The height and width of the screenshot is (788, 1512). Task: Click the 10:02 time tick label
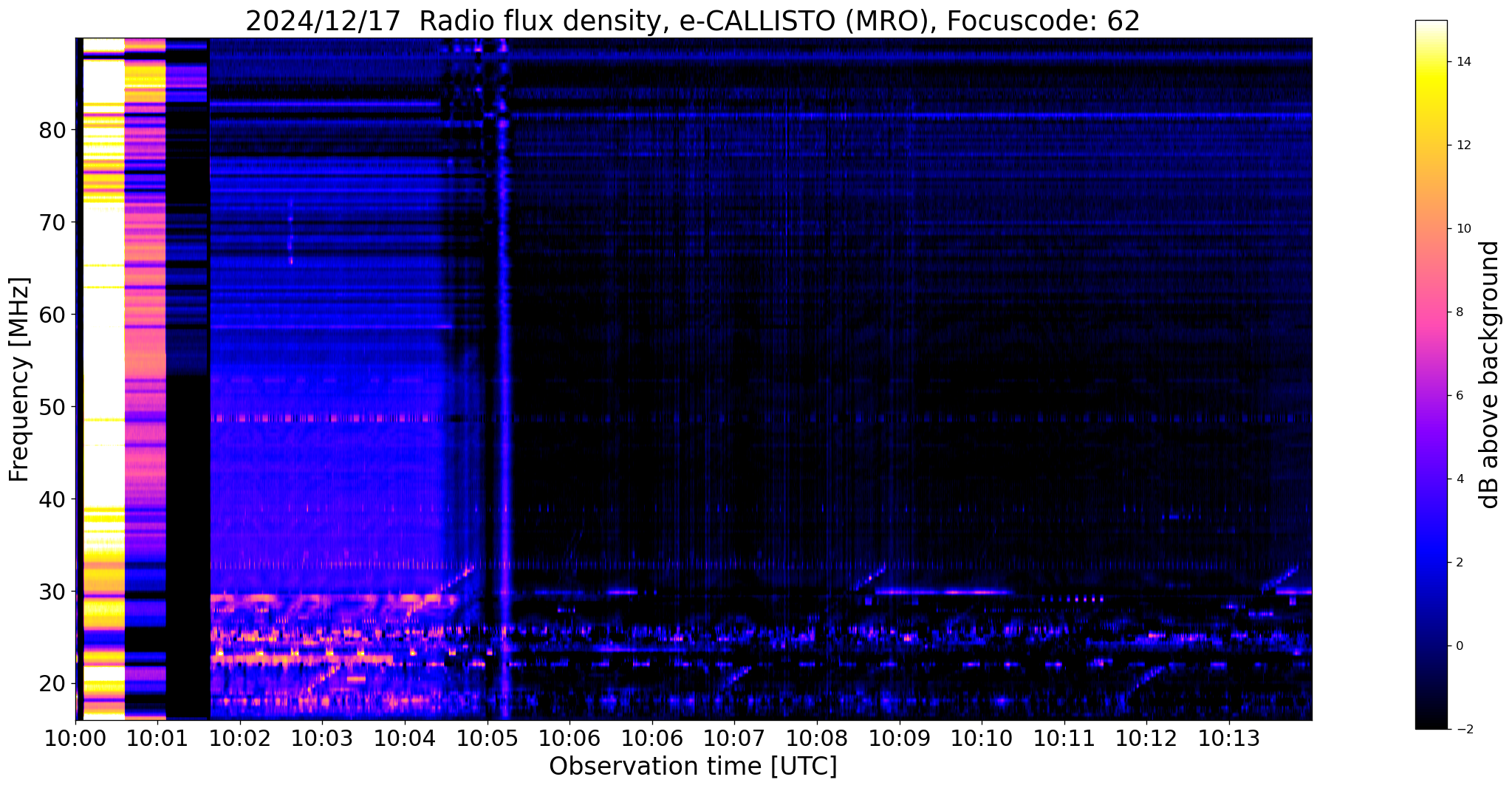point(239,739)
